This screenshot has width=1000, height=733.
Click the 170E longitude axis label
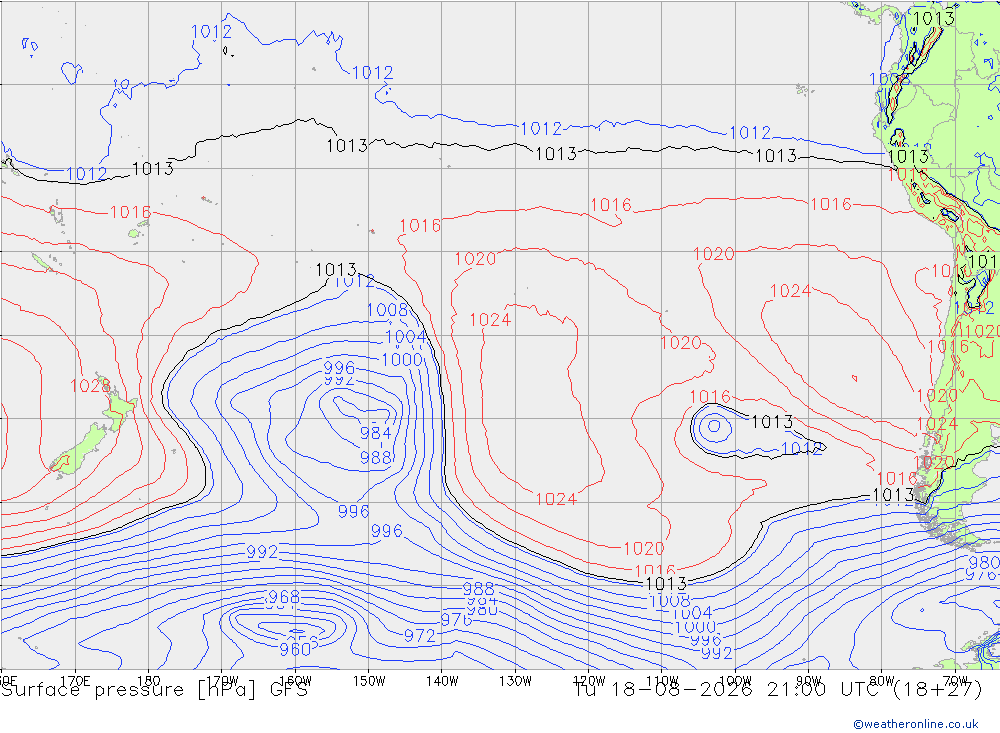75,680
